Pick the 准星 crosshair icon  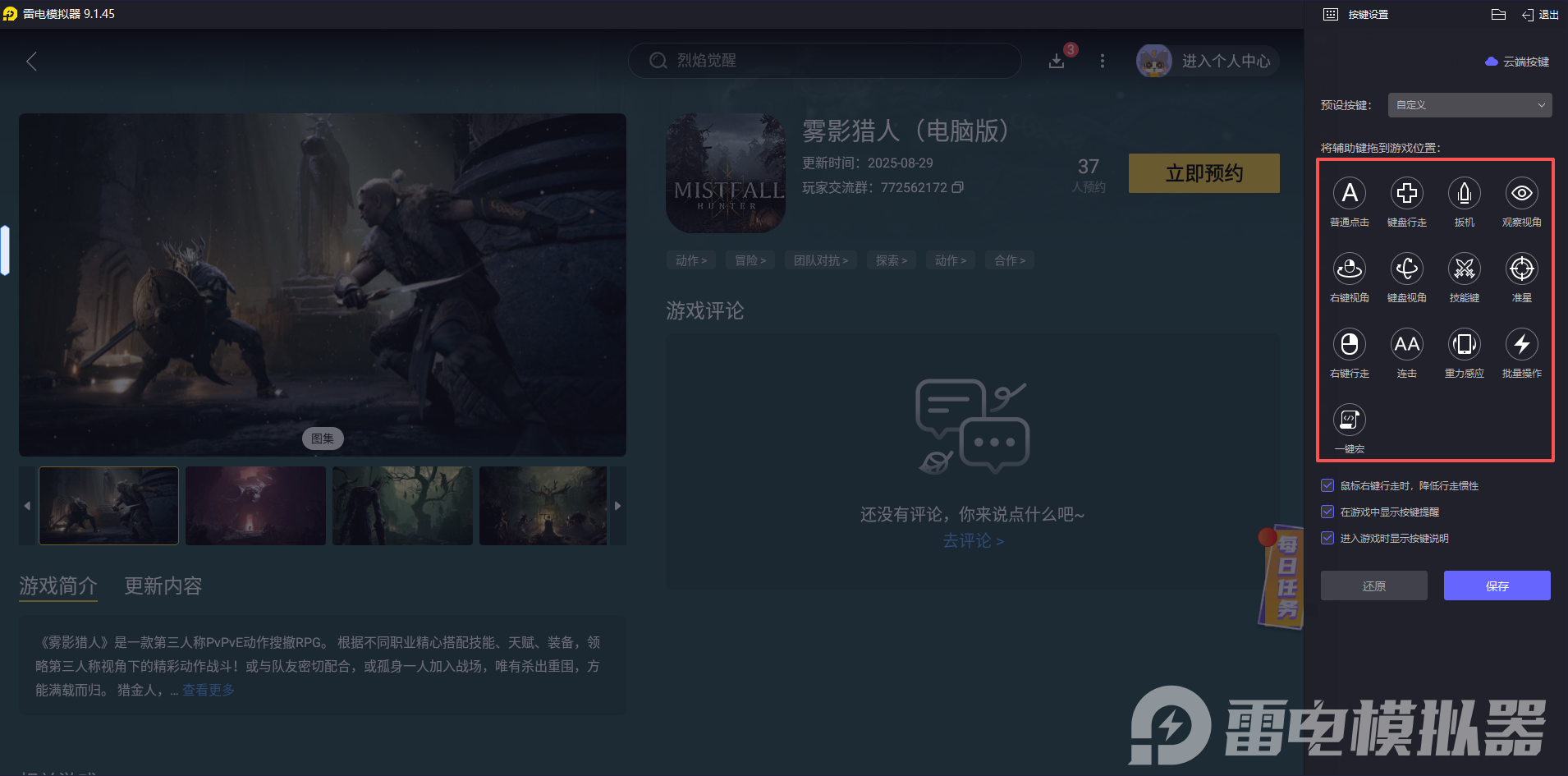tap(1521, 269)
